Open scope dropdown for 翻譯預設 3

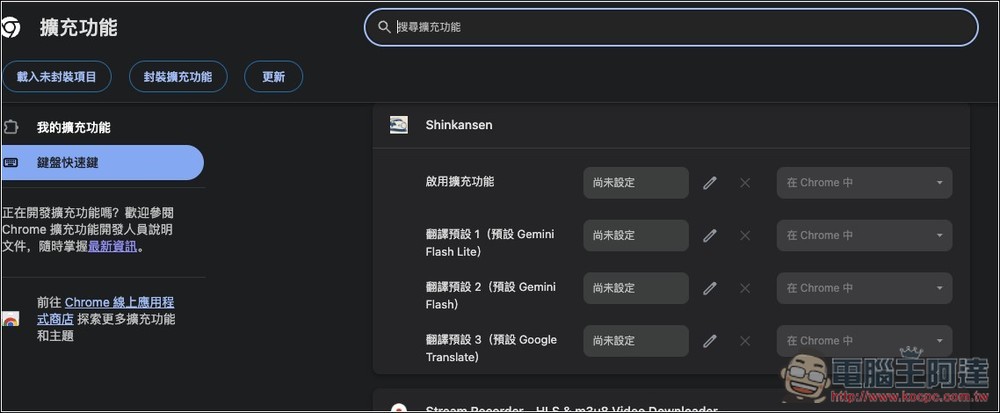864,341
